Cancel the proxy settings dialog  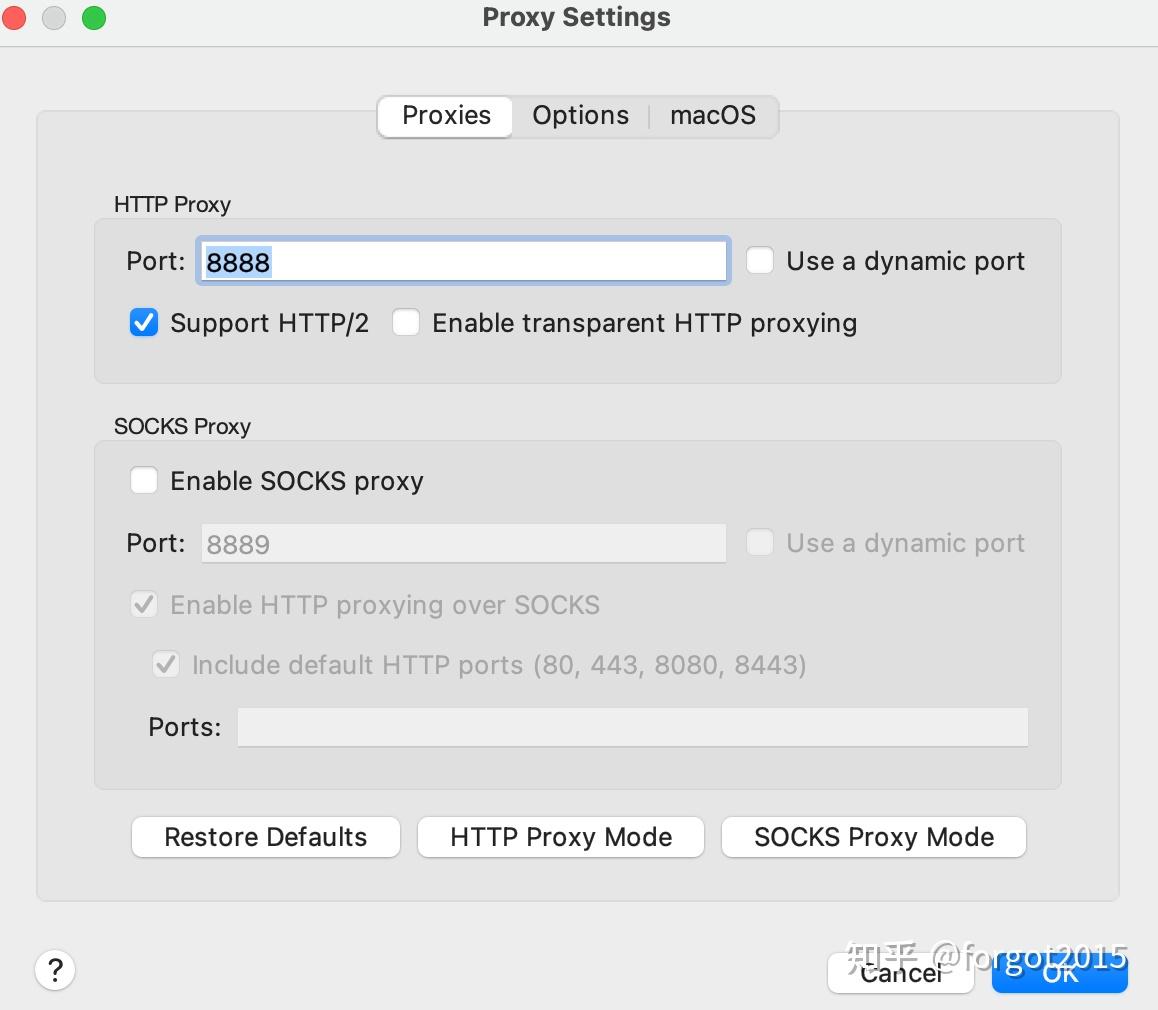pyautogui.click(x=899, y=971)
